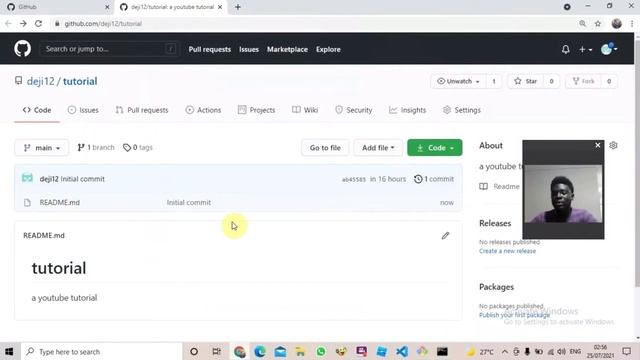Screen dimensions: 640x360
Task: Reload the page
Action: 38,24
